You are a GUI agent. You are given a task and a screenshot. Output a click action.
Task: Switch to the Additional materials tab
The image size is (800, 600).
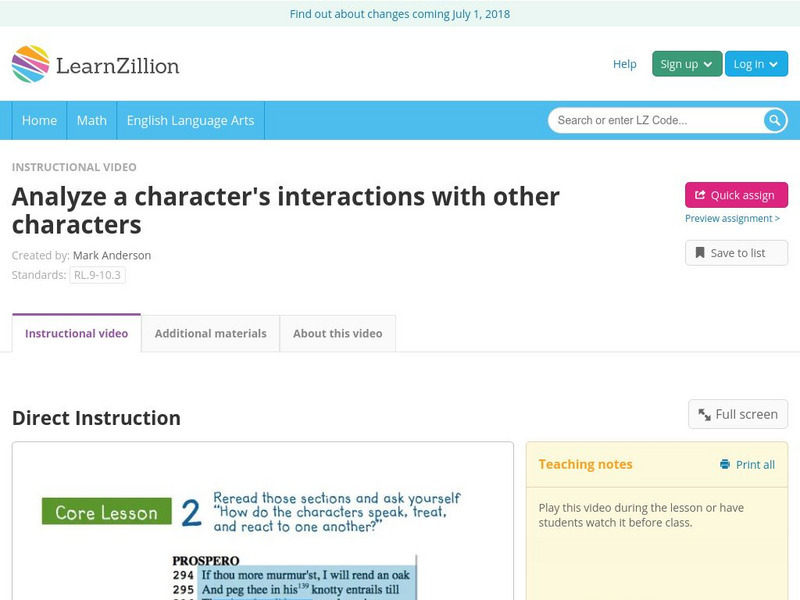207,333
